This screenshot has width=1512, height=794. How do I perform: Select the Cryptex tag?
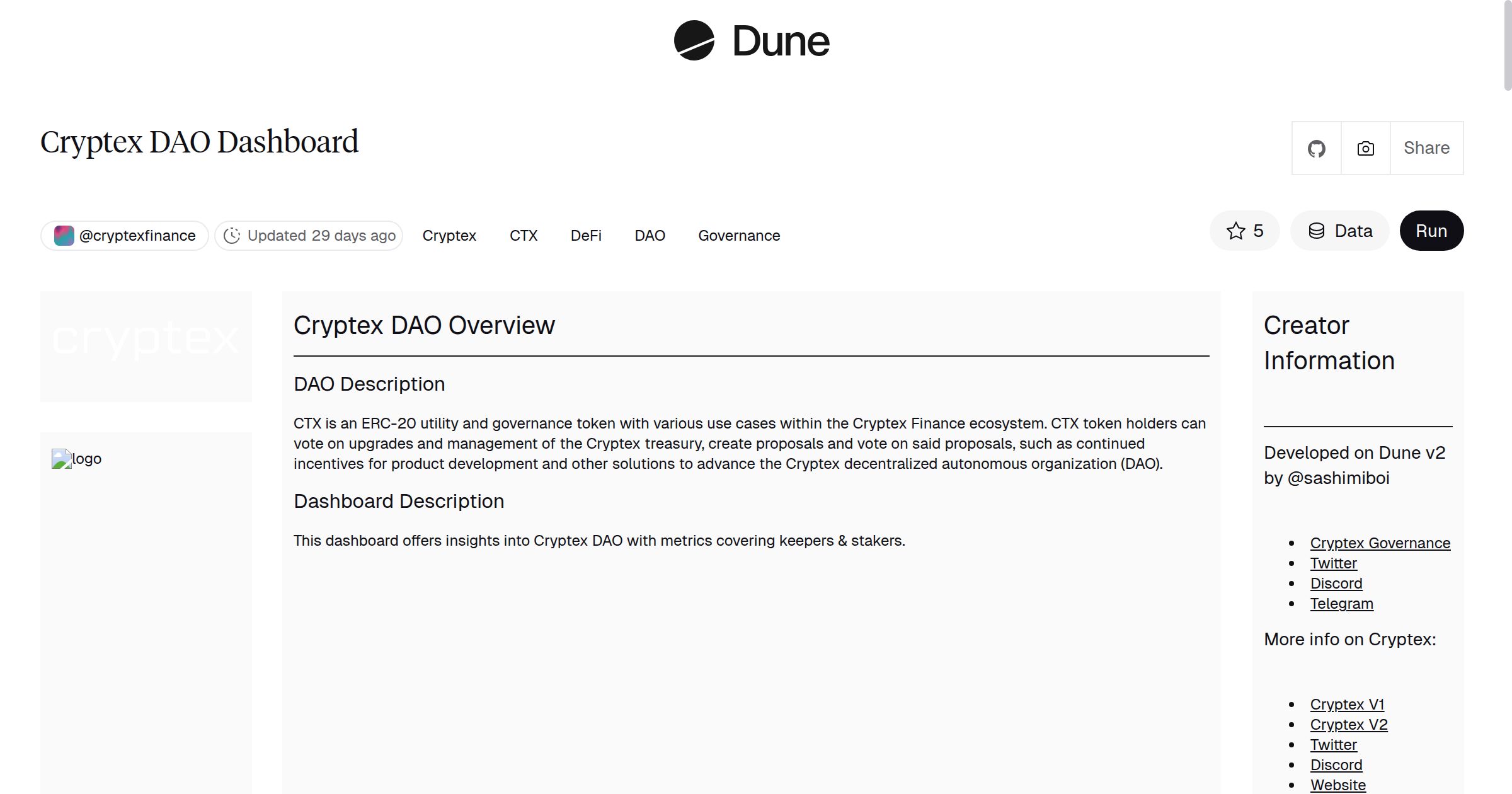449,236
